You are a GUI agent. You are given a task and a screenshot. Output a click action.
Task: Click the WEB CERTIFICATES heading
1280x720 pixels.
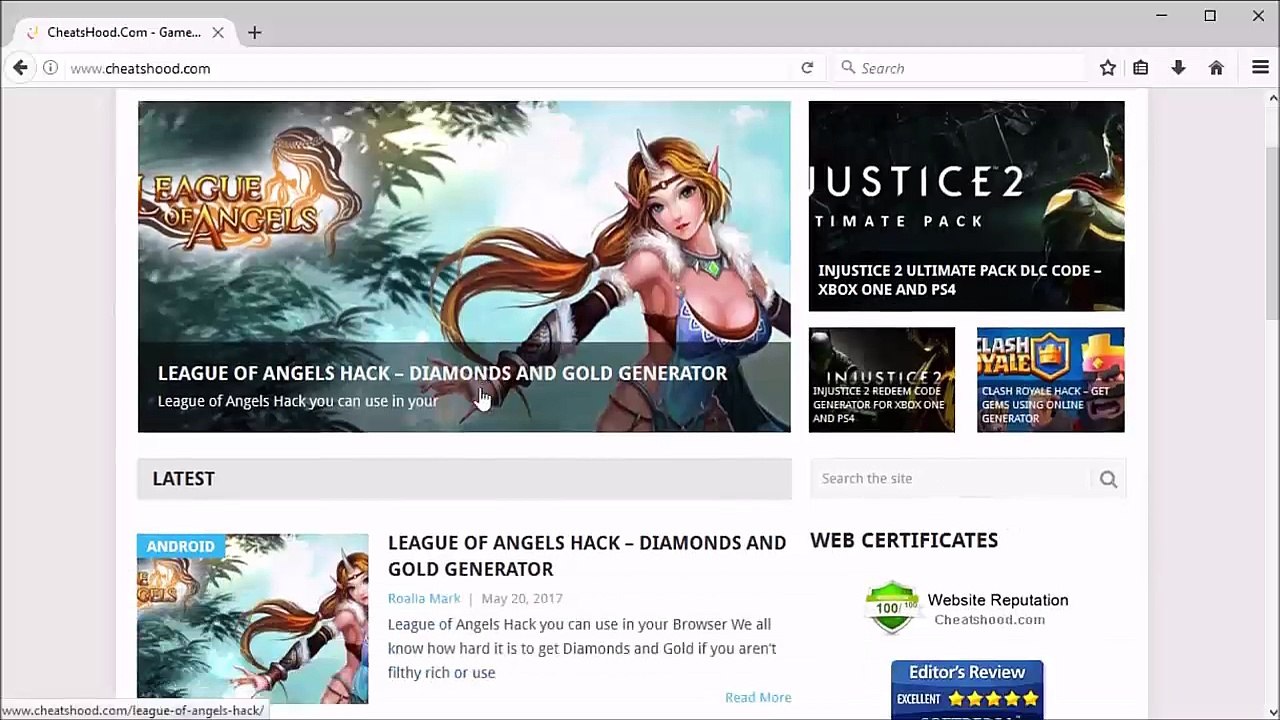click(x=904, y=540)
